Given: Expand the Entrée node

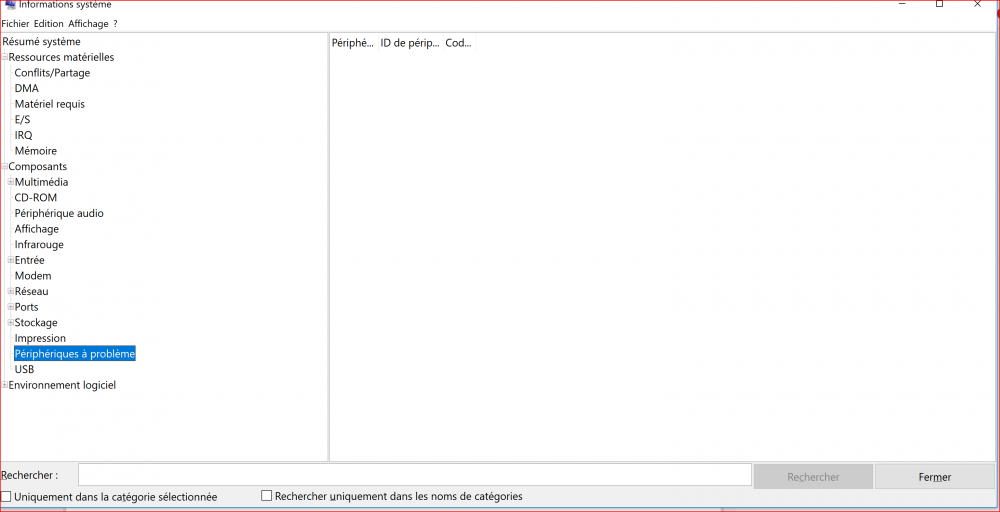Looking at the screenshot, I should pos(11,260).
